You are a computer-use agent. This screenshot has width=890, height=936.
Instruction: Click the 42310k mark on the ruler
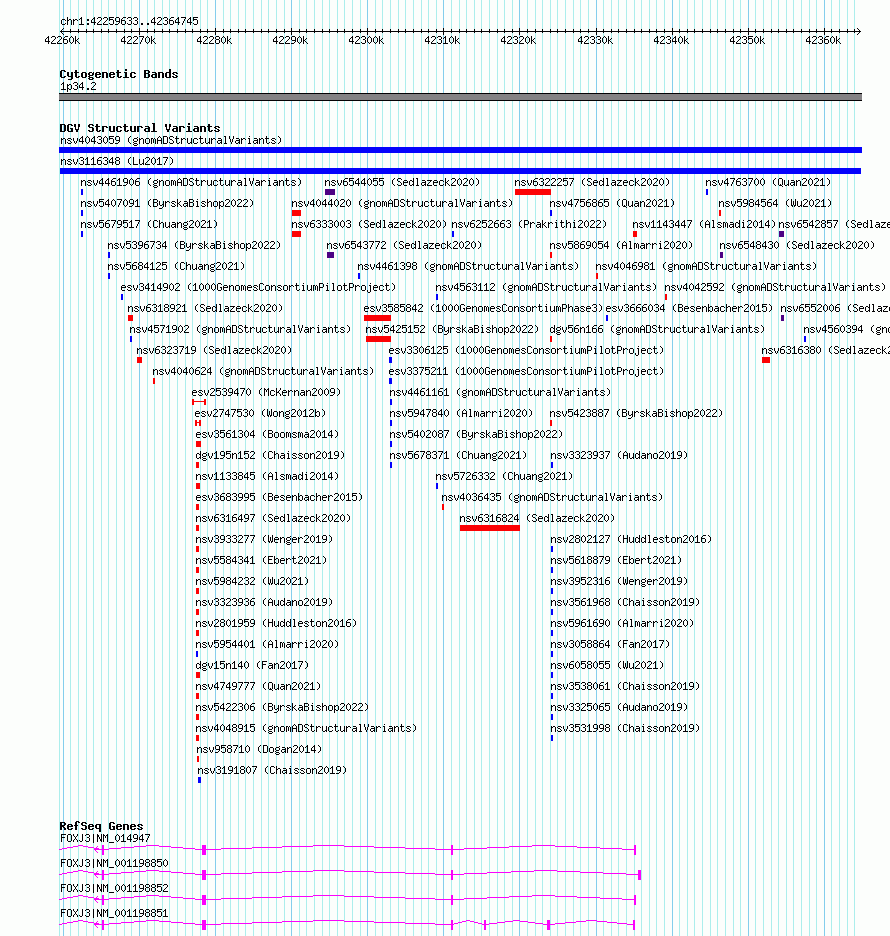(442, 40)
